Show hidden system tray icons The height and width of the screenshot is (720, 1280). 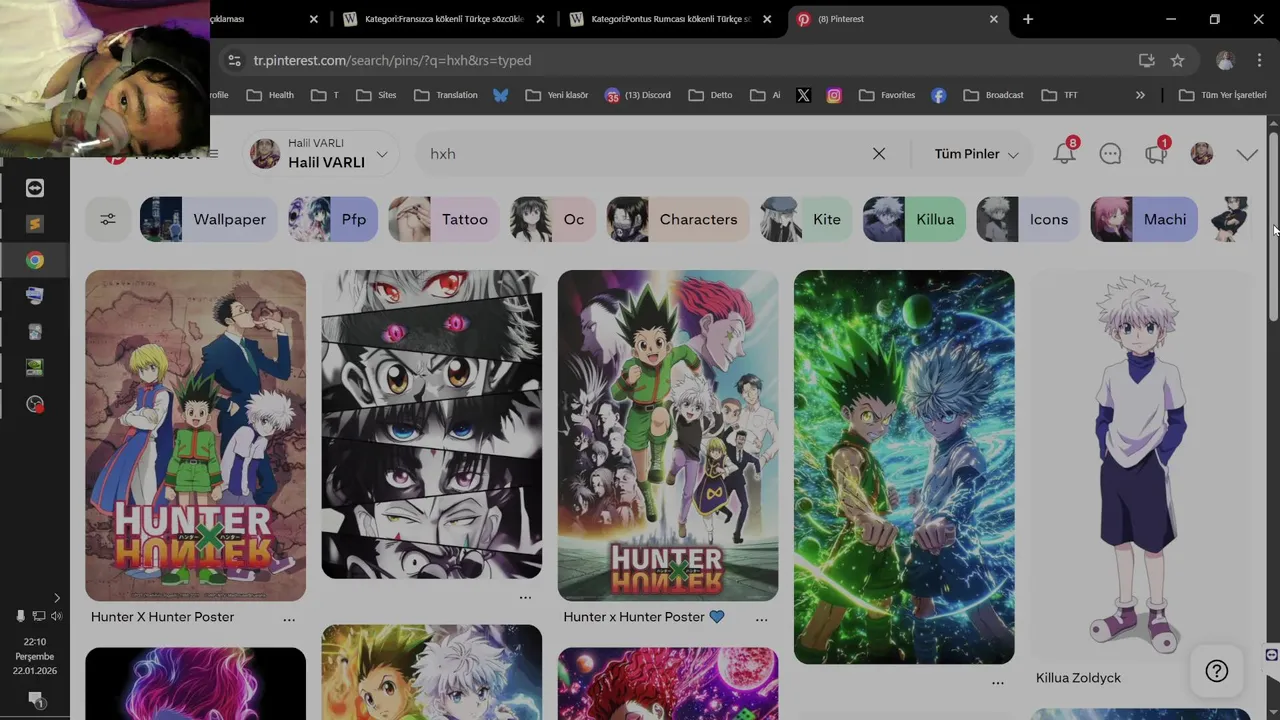click(x=56, y=598)
